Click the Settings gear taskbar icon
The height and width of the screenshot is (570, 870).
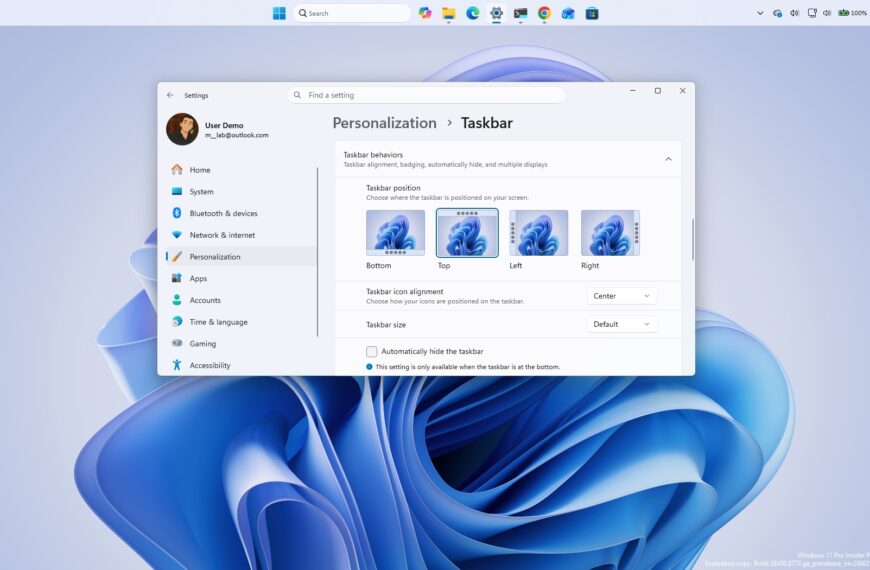click(497, 13)
